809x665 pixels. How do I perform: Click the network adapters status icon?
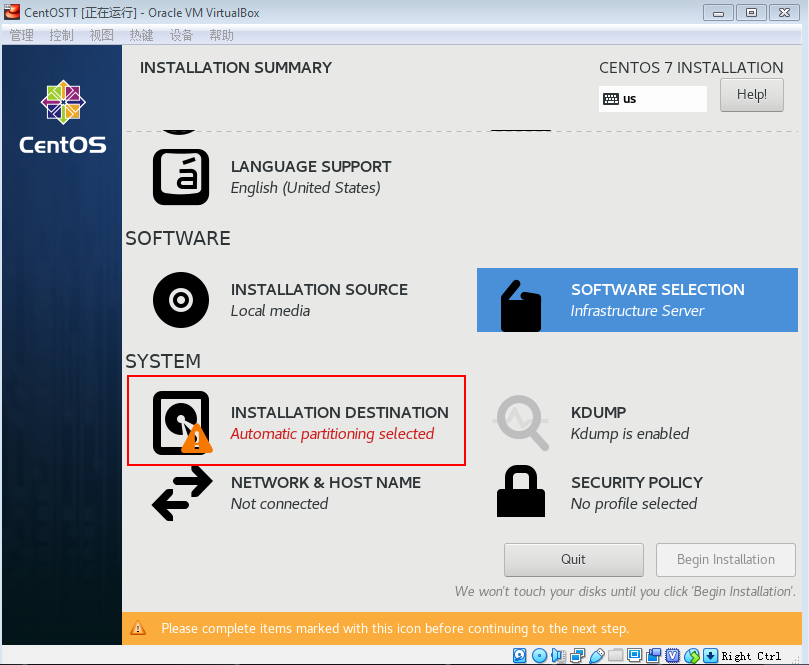pos(578,655)
